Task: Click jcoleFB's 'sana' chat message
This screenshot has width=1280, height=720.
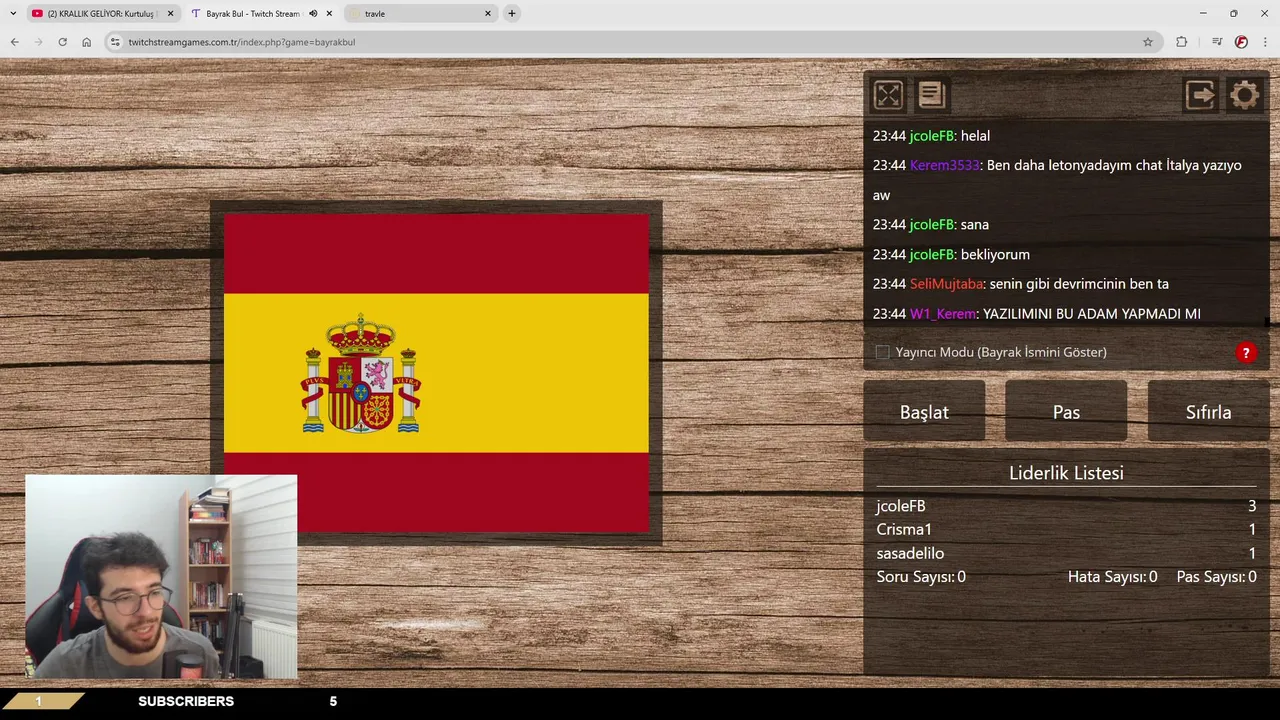Action: point(975,225)
